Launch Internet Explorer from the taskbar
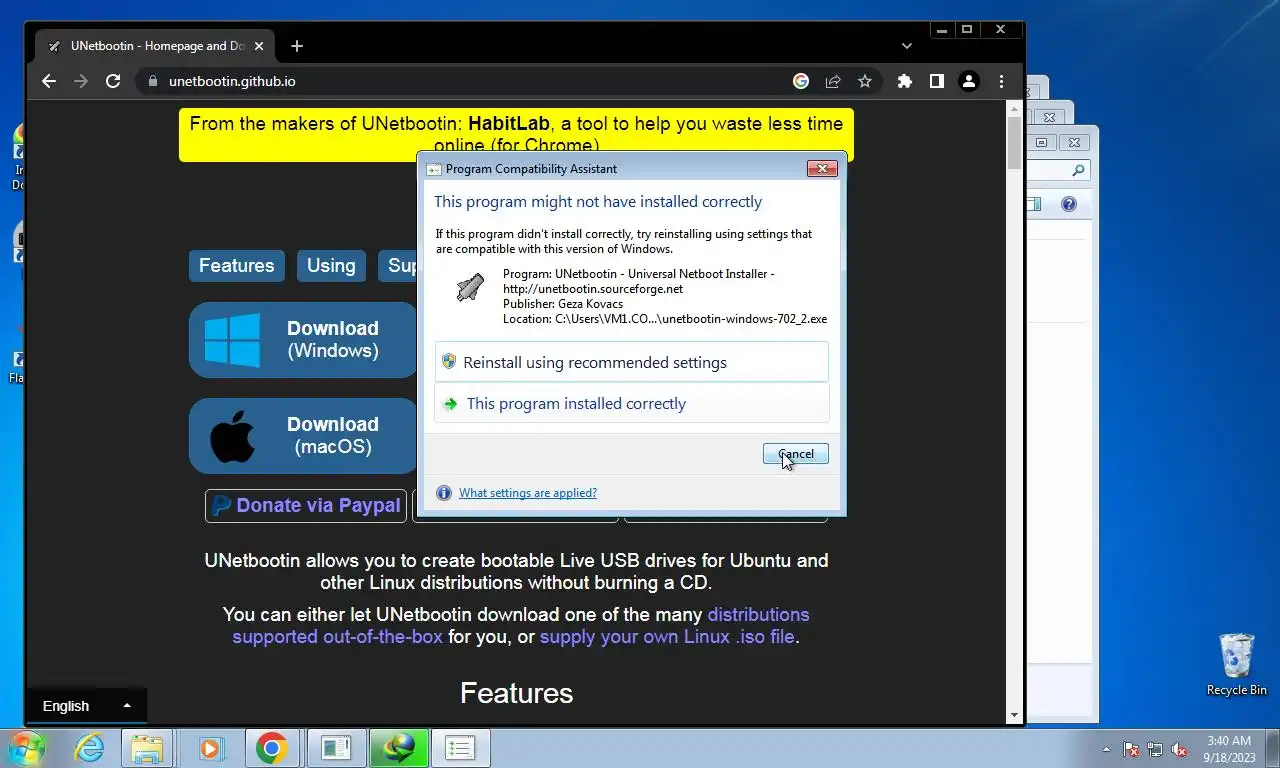This screenshot has height=768, width=1280. (89, 748)
